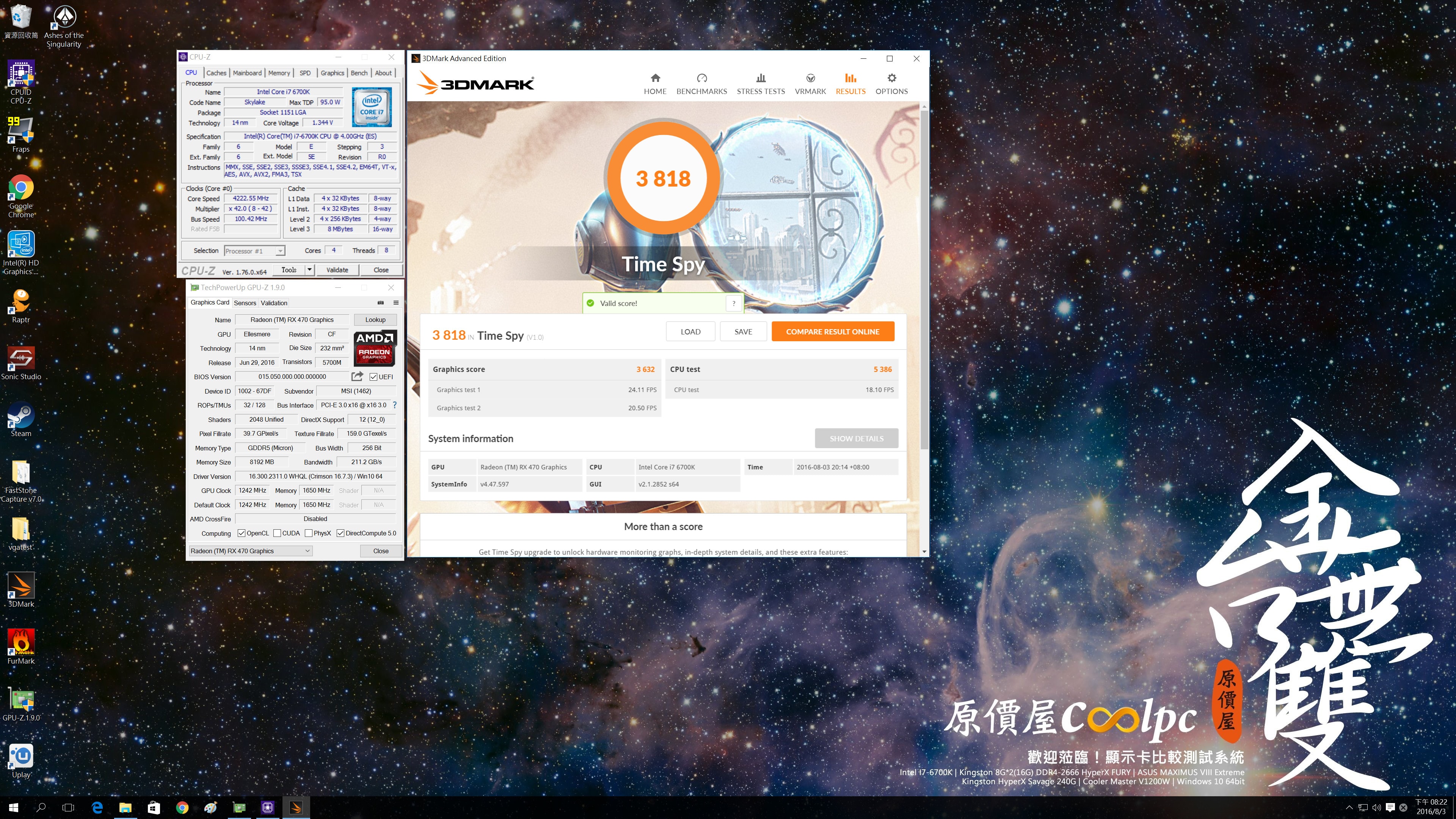Open File Explorer from taskbar

(x=126, y=808)
